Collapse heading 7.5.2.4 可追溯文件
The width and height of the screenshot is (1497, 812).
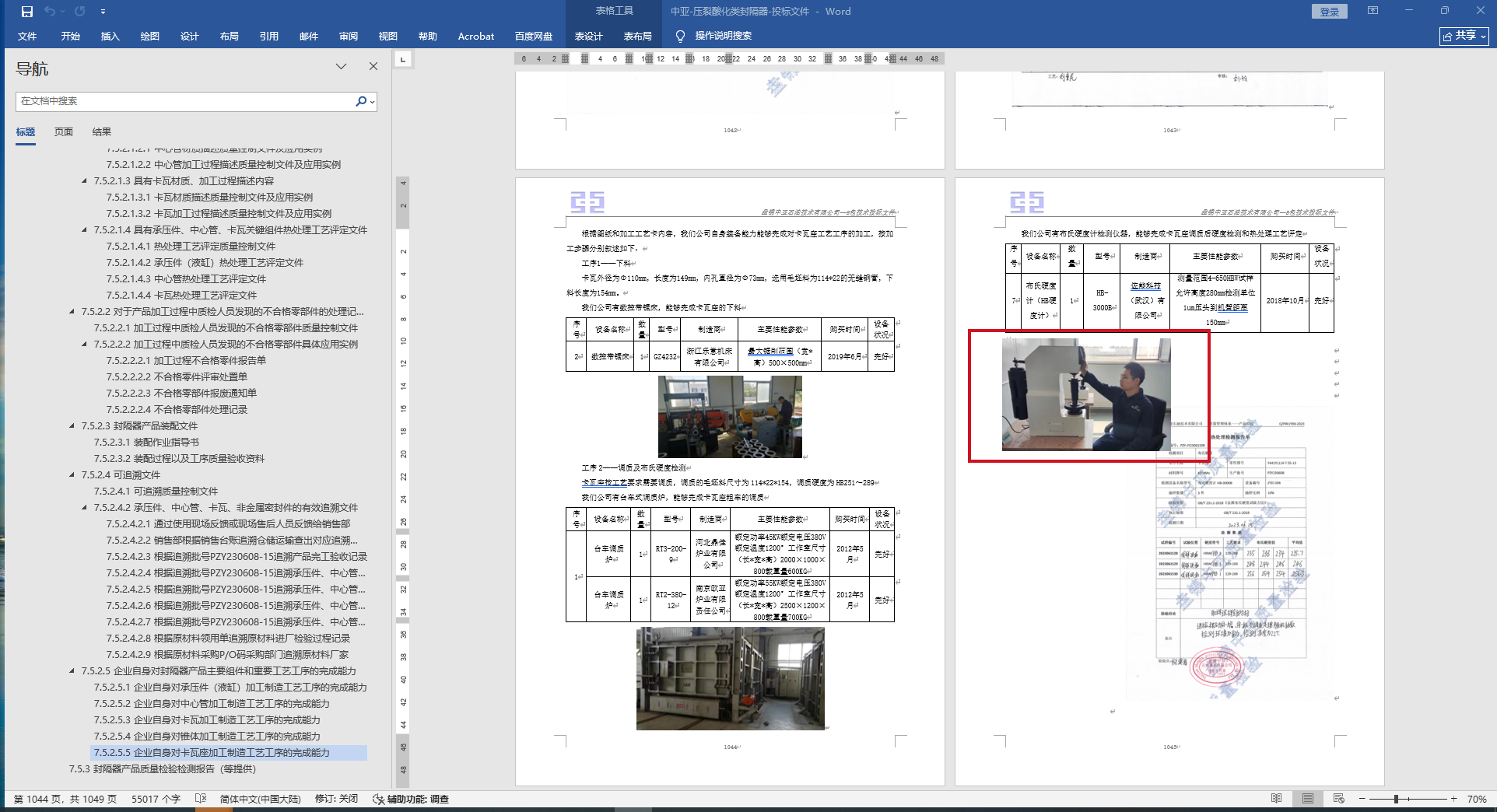pos(72,475)
